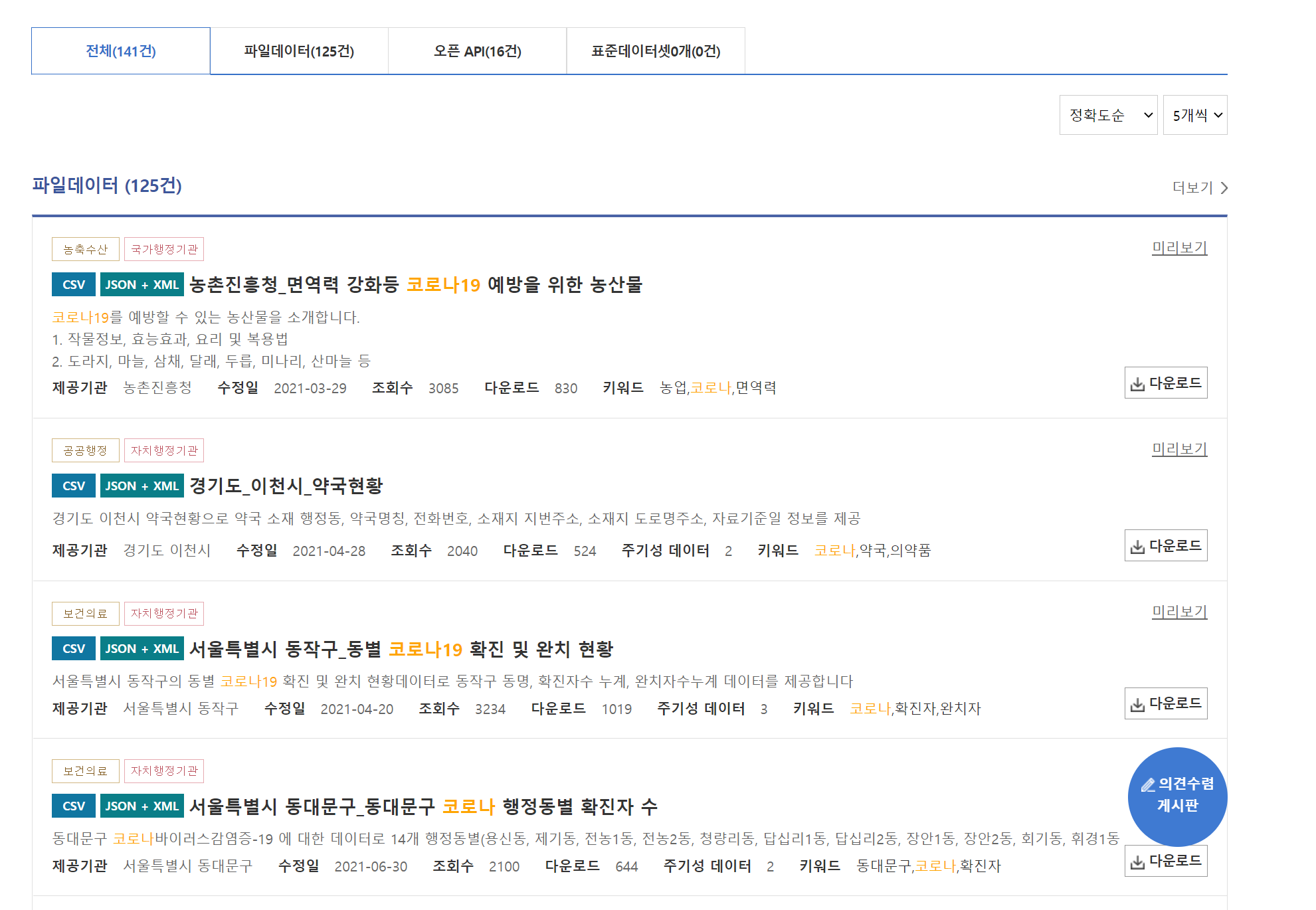1316x910 pixels.
Task: Click CSV badge on 농촌진흥청 dataset
Action: pyautogui.click(x=73, y=285)
